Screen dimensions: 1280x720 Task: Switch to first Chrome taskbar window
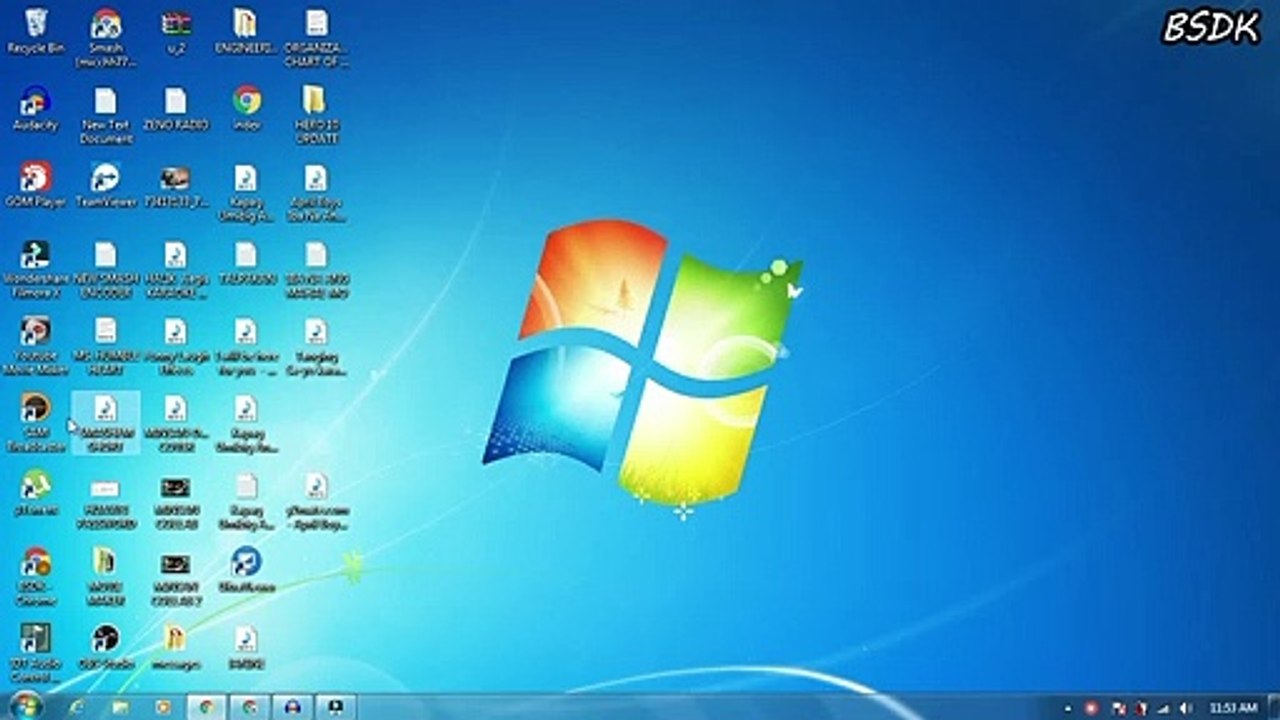206,707
